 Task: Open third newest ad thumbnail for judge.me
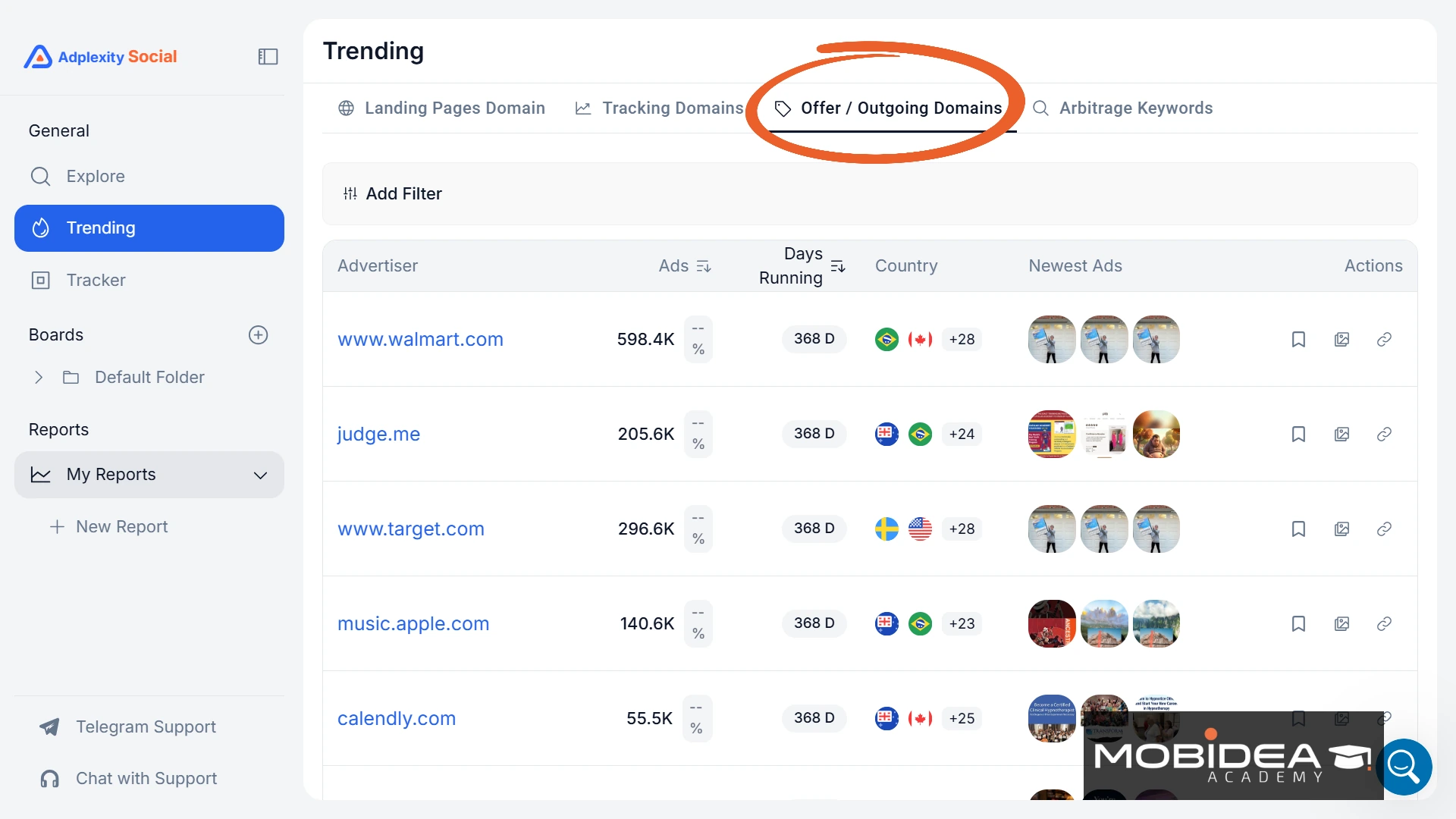(x=1156, y=434)
